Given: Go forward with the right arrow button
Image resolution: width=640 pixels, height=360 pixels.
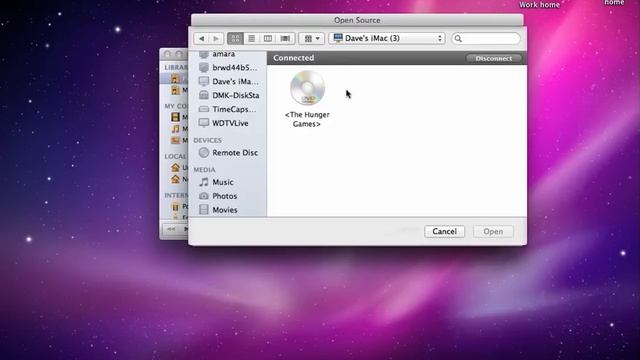Looking at the screenshot, I should [x=216, y=38].
